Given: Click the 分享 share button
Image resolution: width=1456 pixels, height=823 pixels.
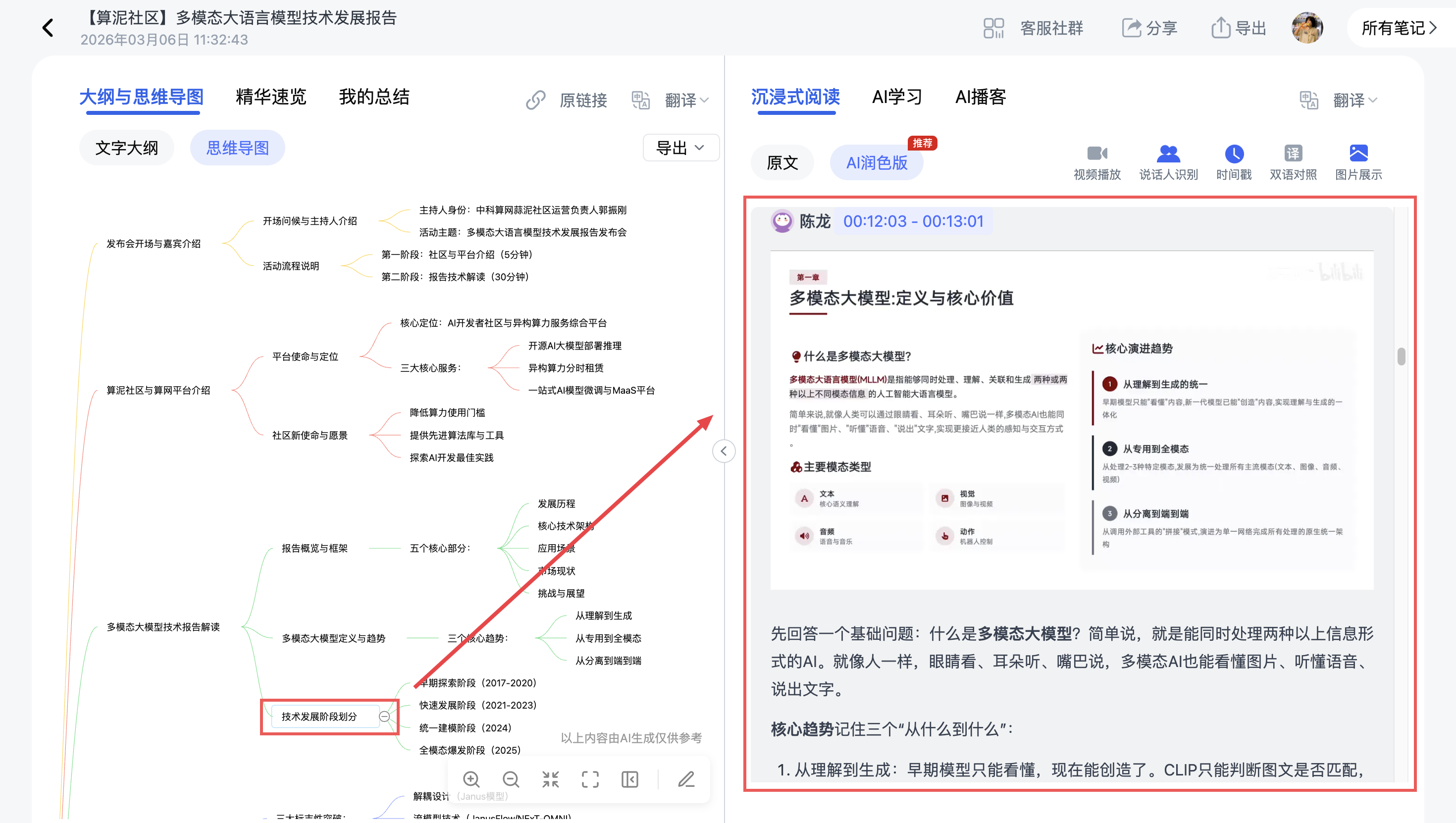Looking at the screenshot, I should coord(1149,28).
